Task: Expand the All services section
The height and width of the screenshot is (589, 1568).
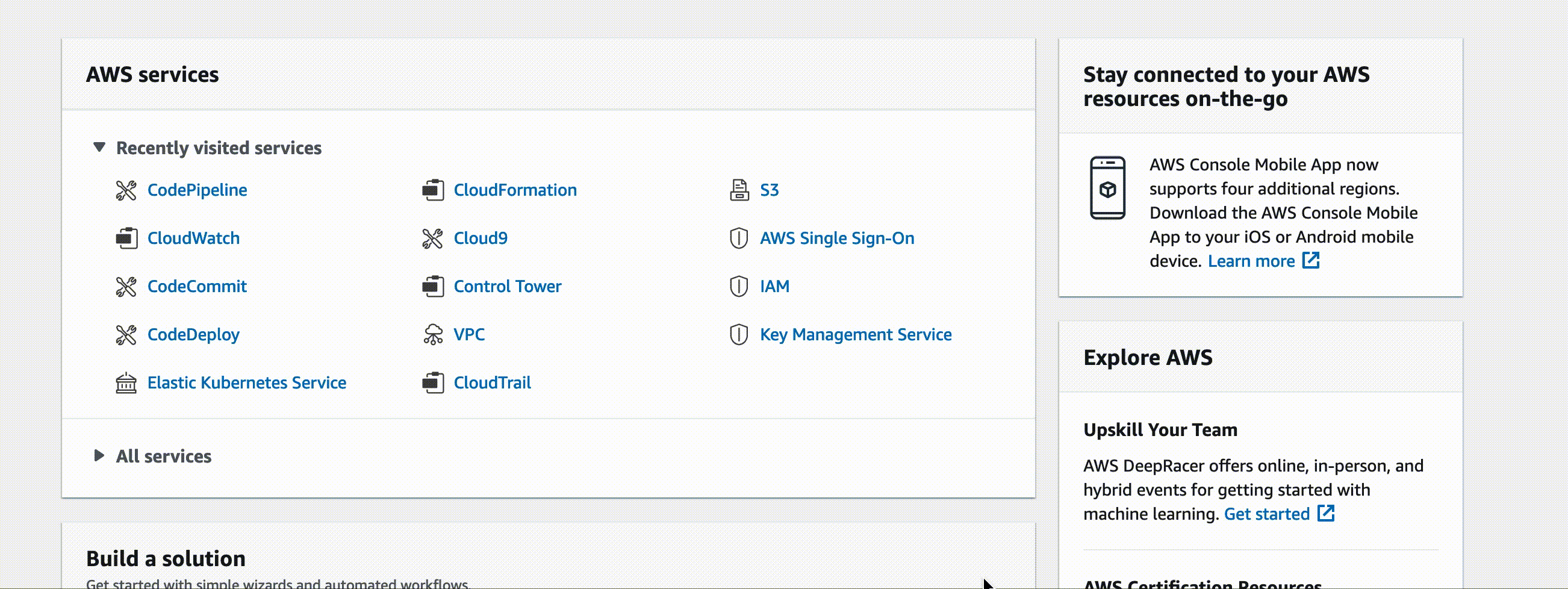Action: 99,456
